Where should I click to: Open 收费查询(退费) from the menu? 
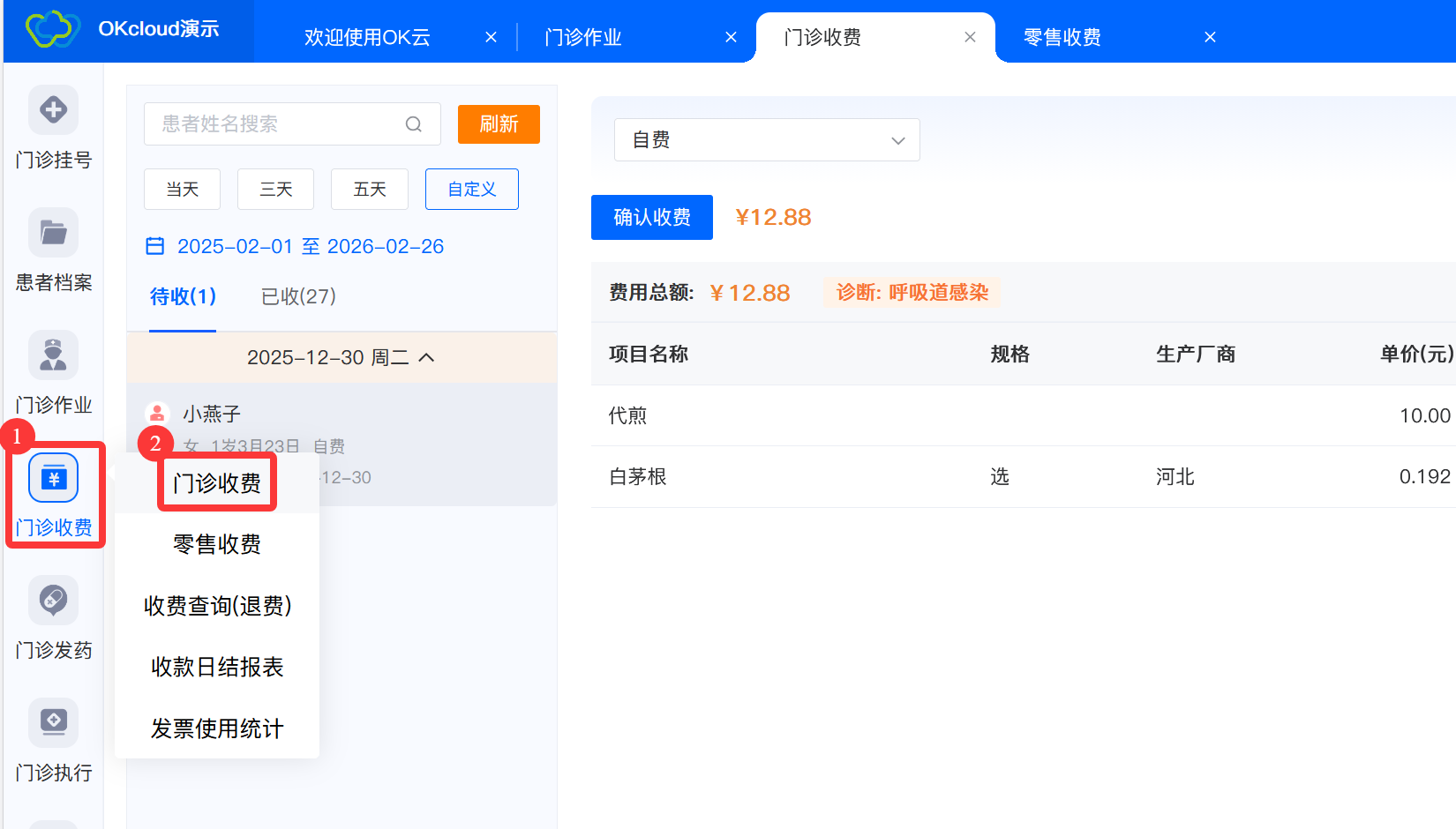click(217, 606)
